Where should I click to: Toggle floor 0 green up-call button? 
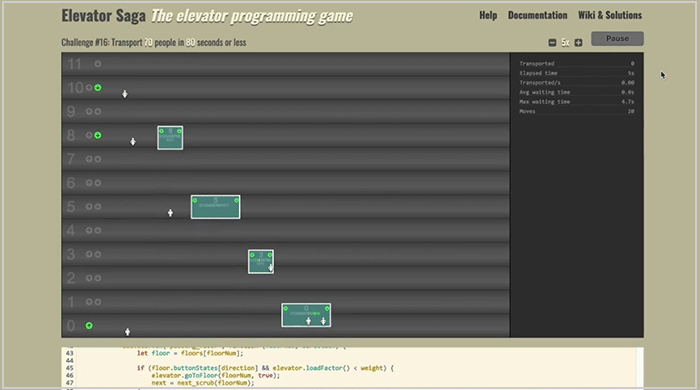(x=89, y=326)
